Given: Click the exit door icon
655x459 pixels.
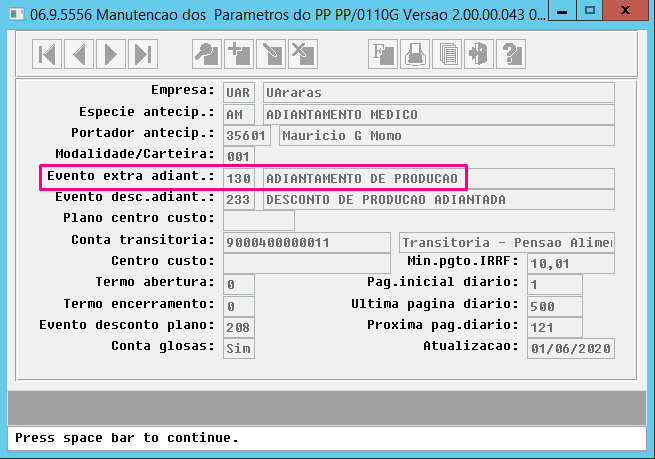Looking at the screenshot, I should (479, 54).
